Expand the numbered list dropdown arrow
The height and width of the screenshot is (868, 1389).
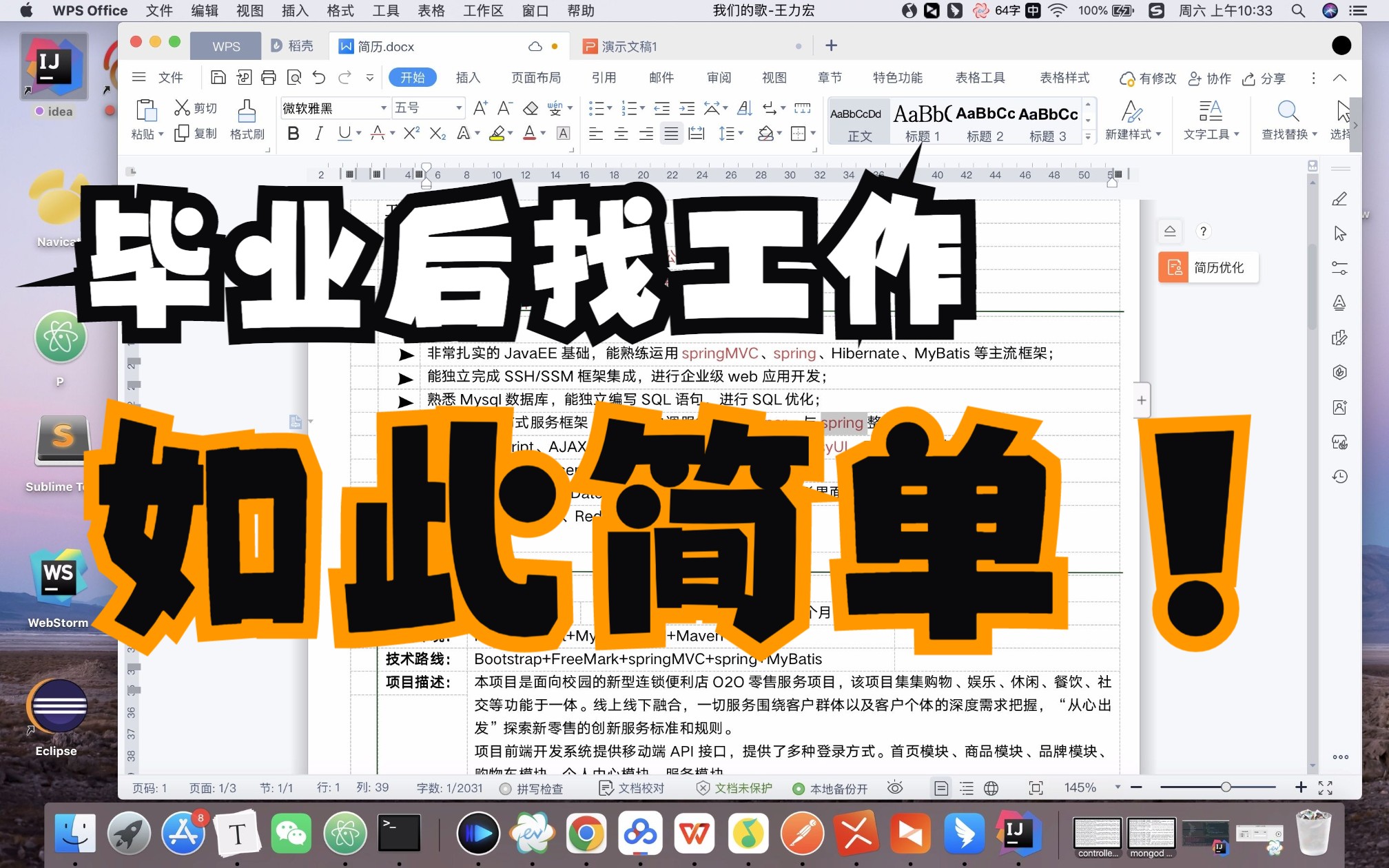pyautogui.click(x=642, y=108)
